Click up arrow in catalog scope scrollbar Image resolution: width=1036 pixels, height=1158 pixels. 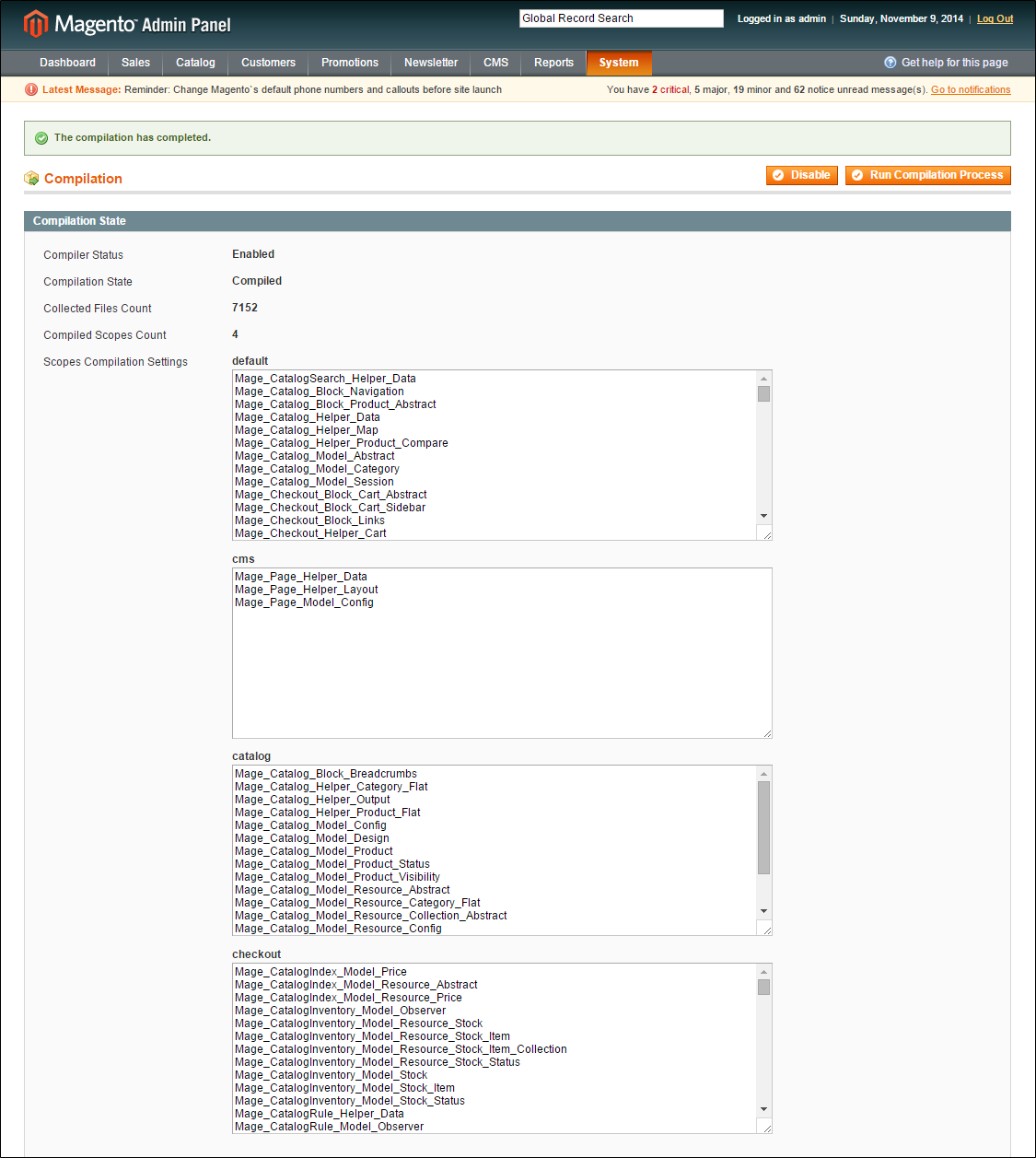coord(763,774)
